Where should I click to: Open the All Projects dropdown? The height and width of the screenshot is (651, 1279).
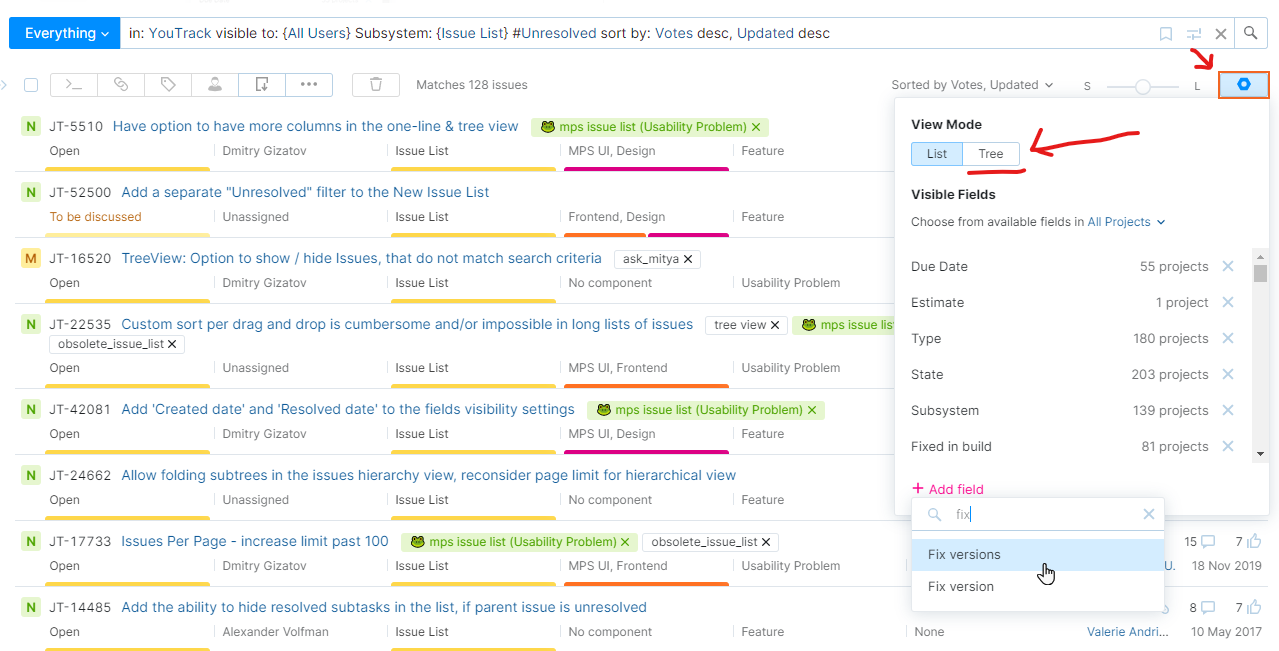pos(1126,222)
